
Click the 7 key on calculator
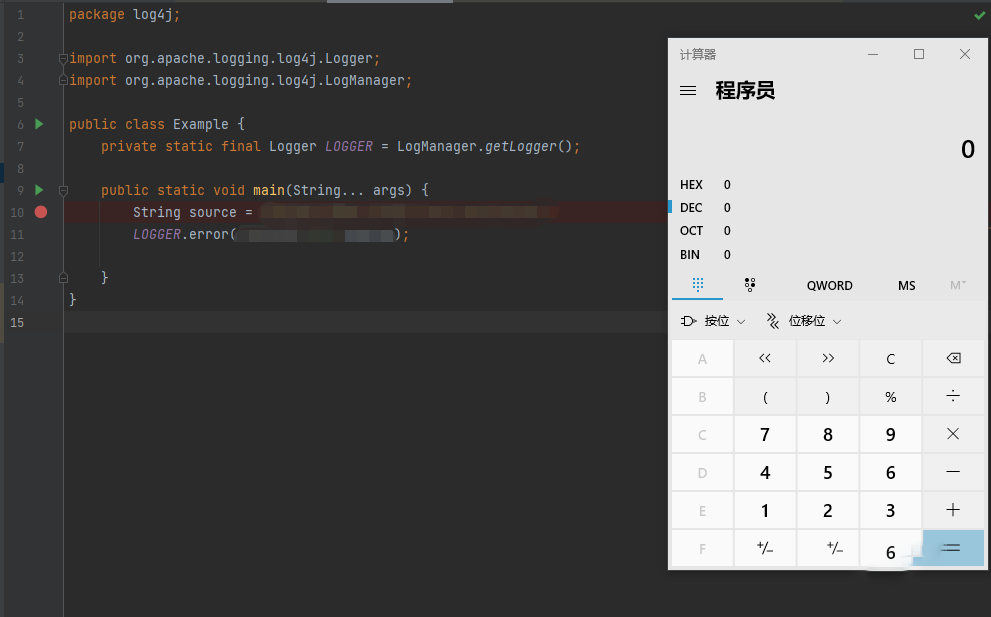pyautogui.click(x=765, y=434)
